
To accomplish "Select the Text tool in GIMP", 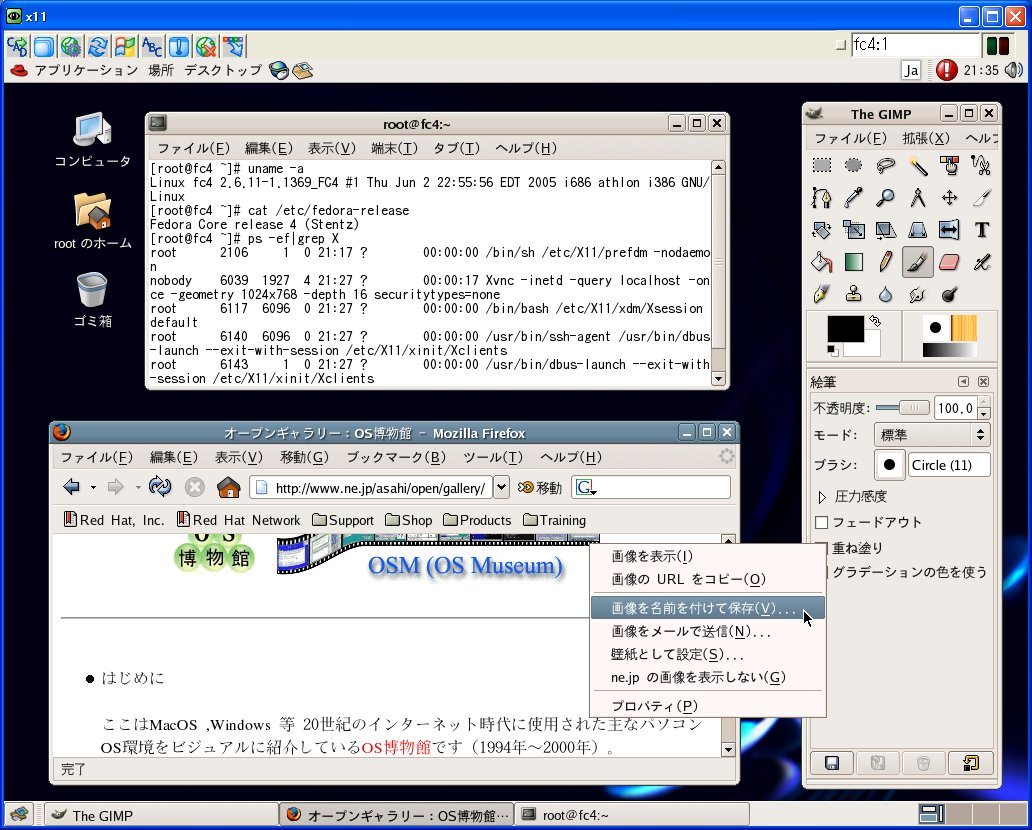I will 981,230.
